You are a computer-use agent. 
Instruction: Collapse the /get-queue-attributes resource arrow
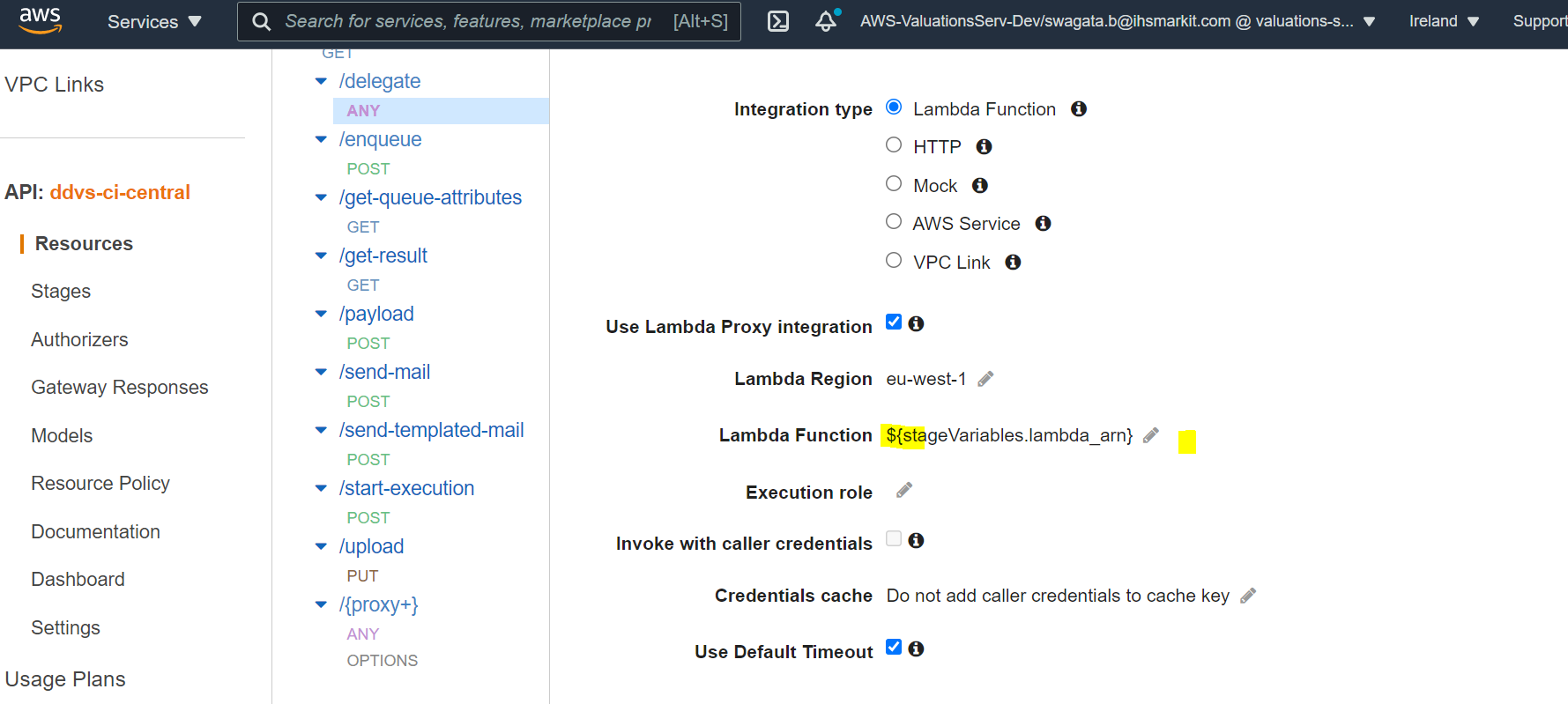[x=321, y=197]
